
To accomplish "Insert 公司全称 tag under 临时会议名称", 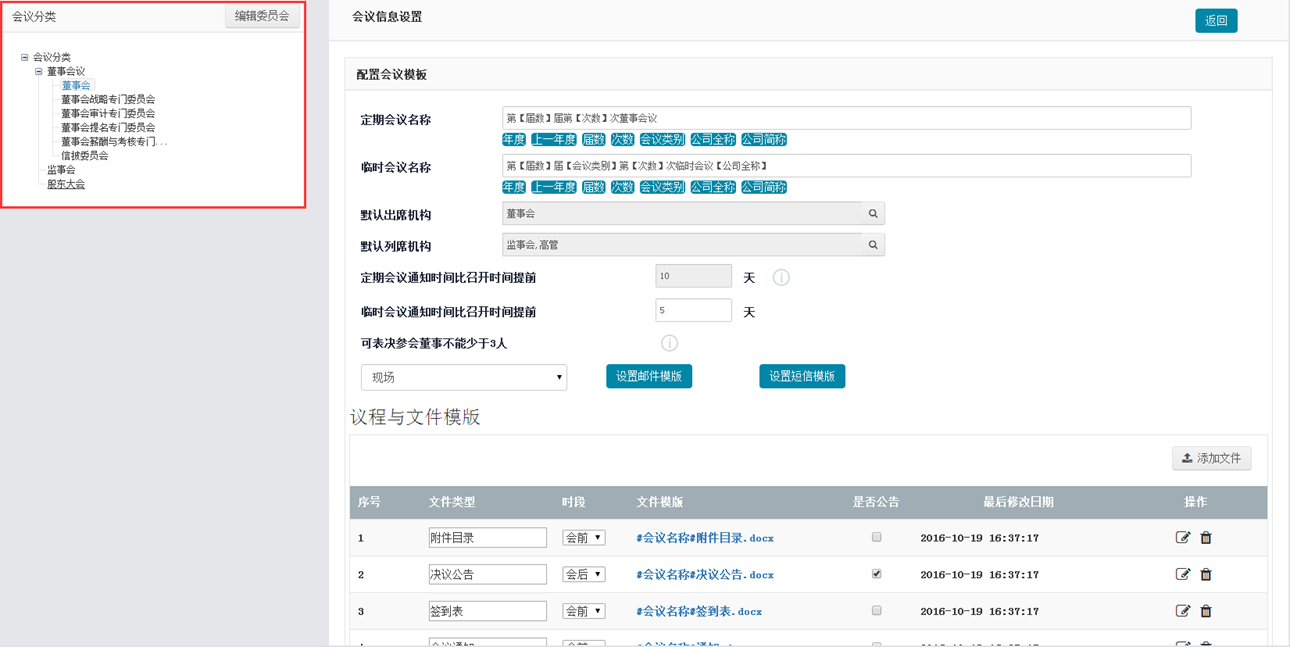I will (x=713, y=187).
